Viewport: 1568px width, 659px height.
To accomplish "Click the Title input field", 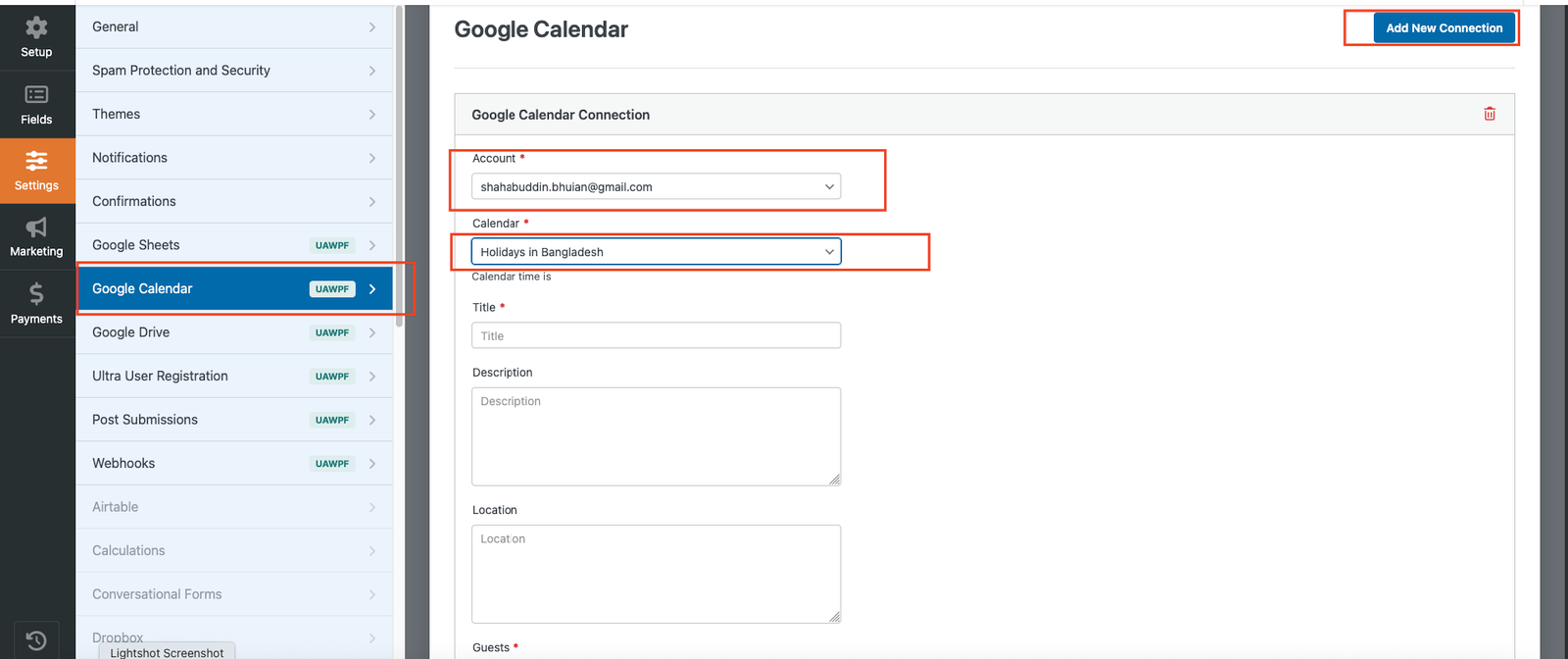I will pos(656,336).
